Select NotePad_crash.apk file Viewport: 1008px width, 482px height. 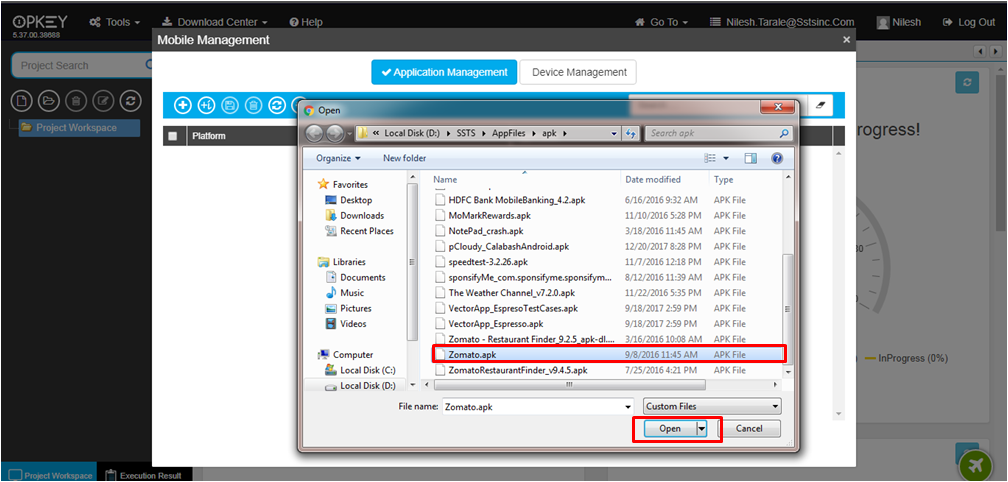[x=485, y=231]
